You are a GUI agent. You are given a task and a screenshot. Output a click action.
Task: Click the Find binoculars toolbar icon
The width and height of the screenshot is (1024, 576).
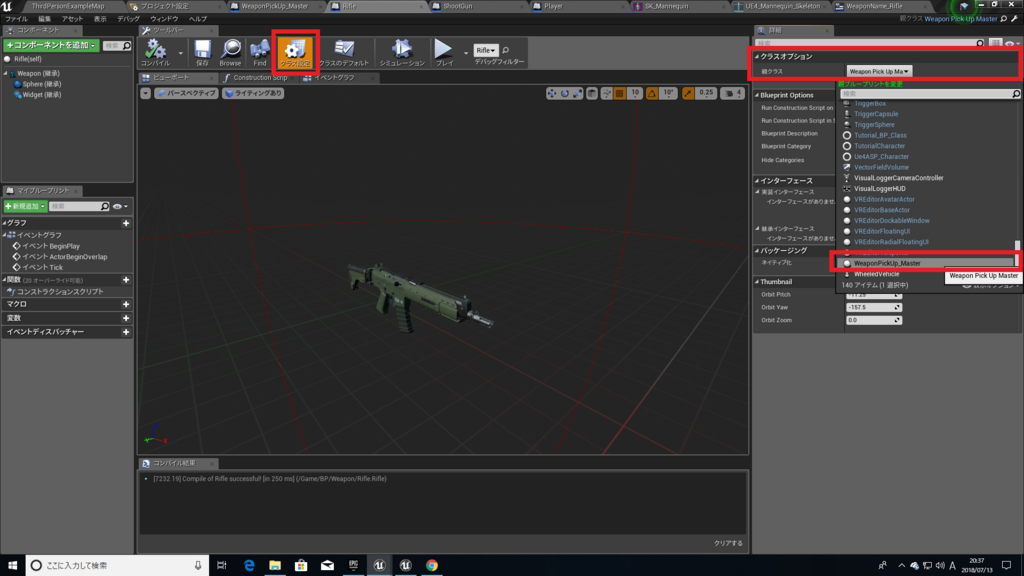coord(259,52)
